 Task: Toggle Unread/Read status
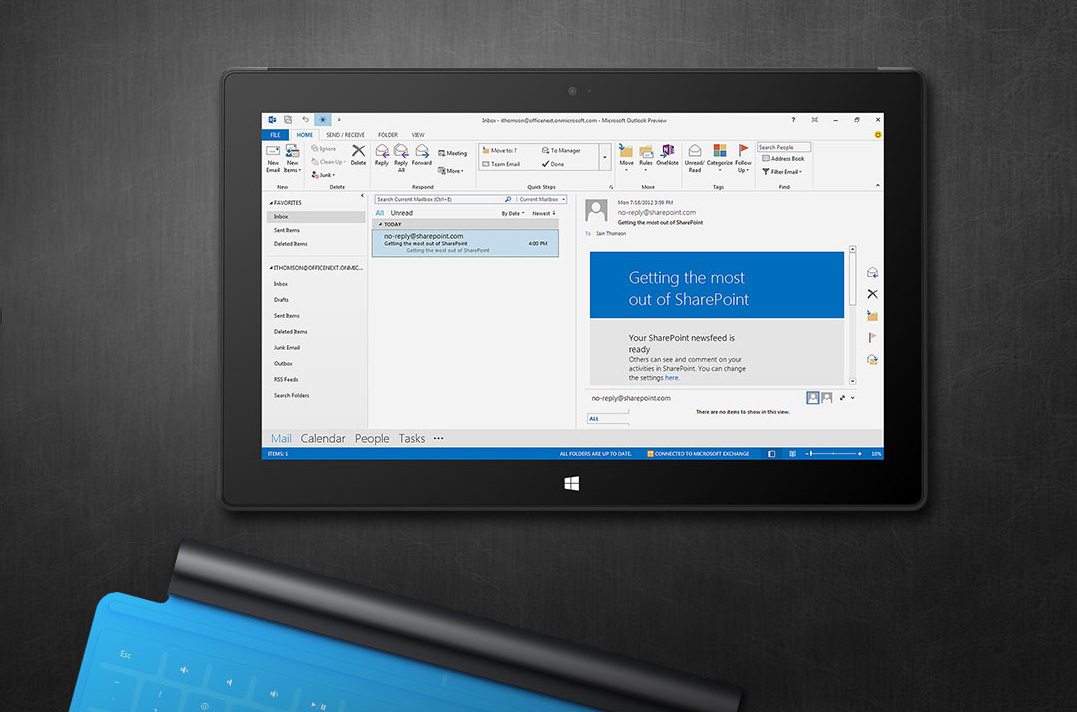tap(694, 158)
